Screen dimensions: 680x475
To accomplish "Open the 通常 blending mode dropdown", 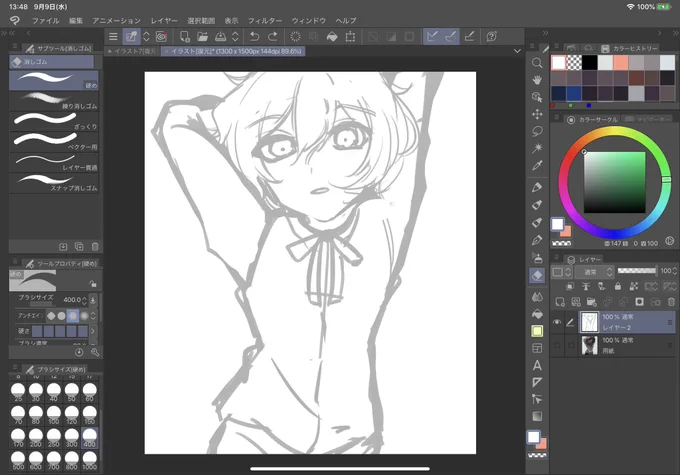I will click(x=594, y=272).
